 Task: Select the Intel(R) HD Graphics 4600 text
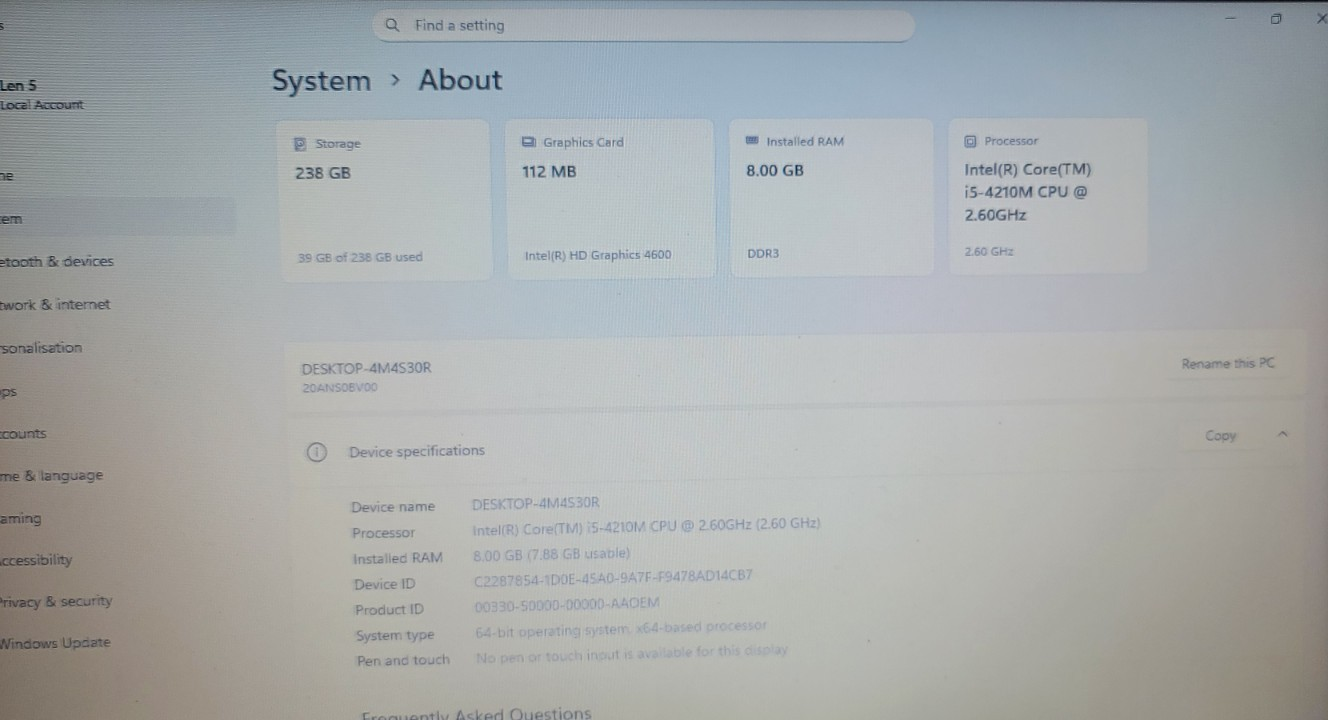[x=598, y=255]
